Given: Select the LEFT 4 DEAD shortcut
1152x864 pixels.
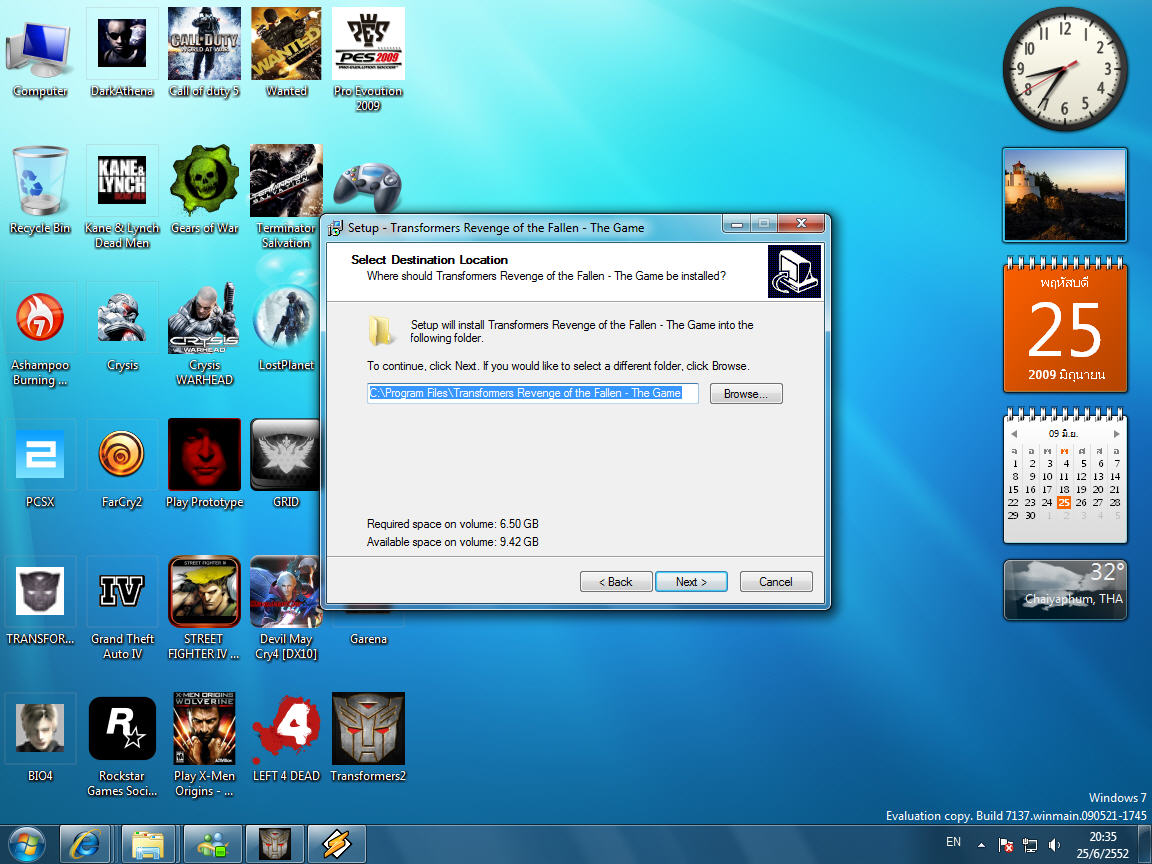Looking at the screenshot, I should [x=286, y=738].
